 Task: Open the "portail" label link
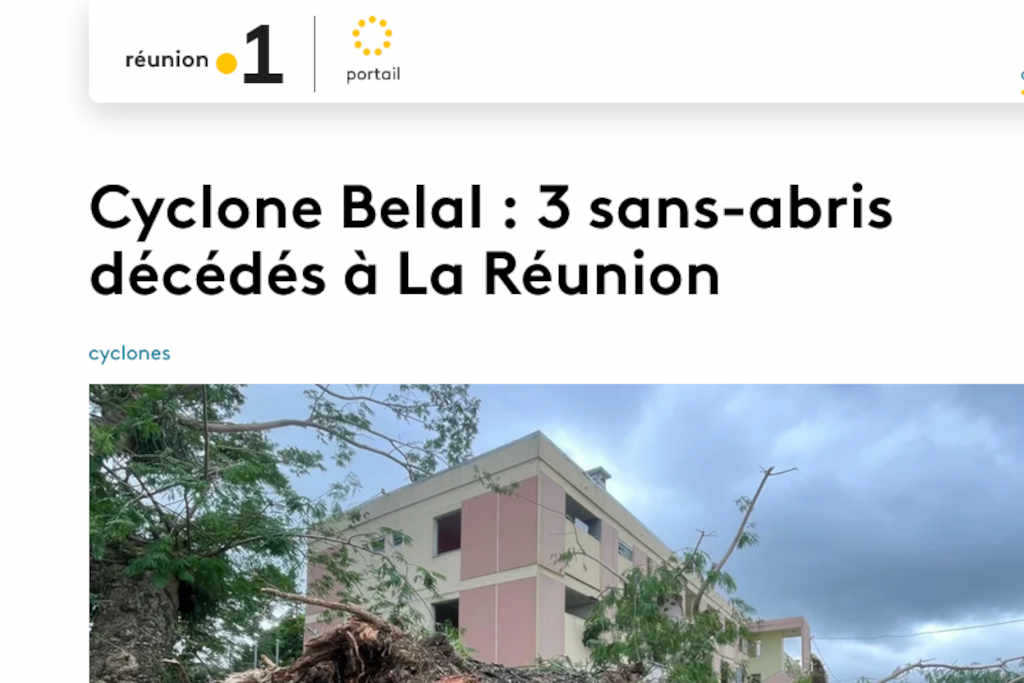click(373, 74)
